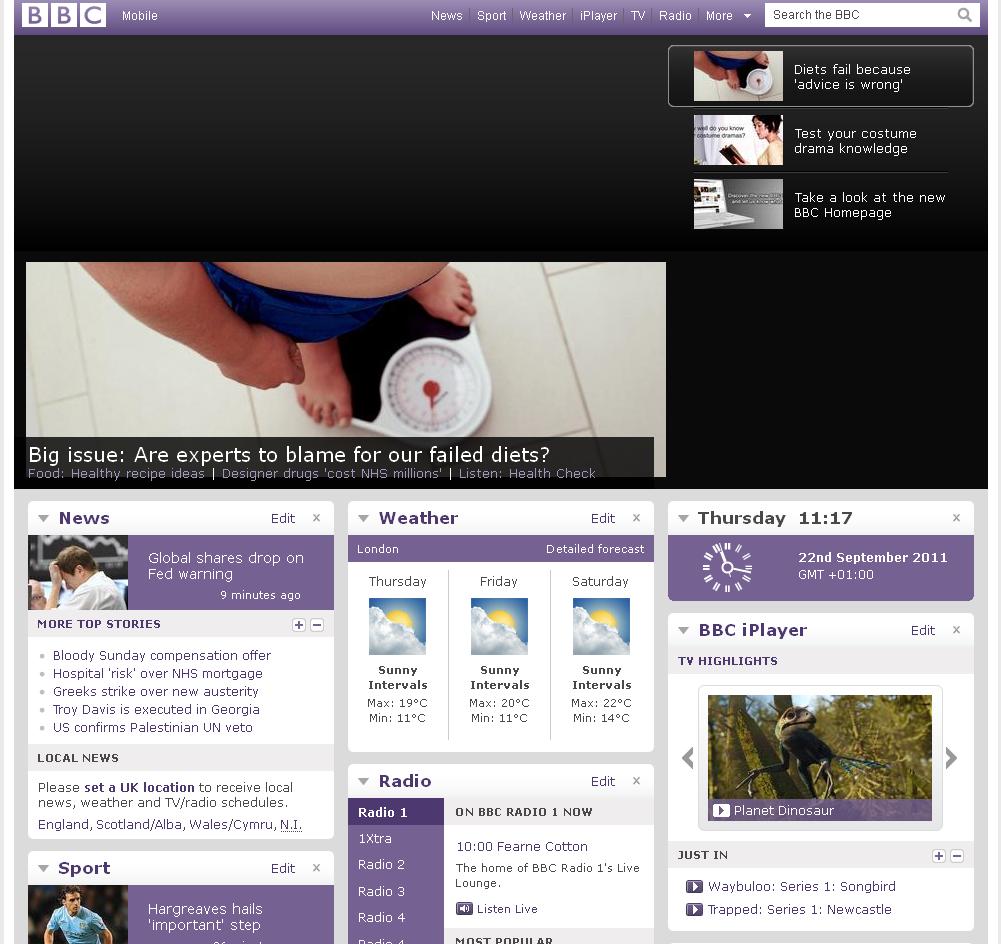The height and width of the screenshot is (944, 1001).
Task: Close the clock widget
Action: pos(956,518)
